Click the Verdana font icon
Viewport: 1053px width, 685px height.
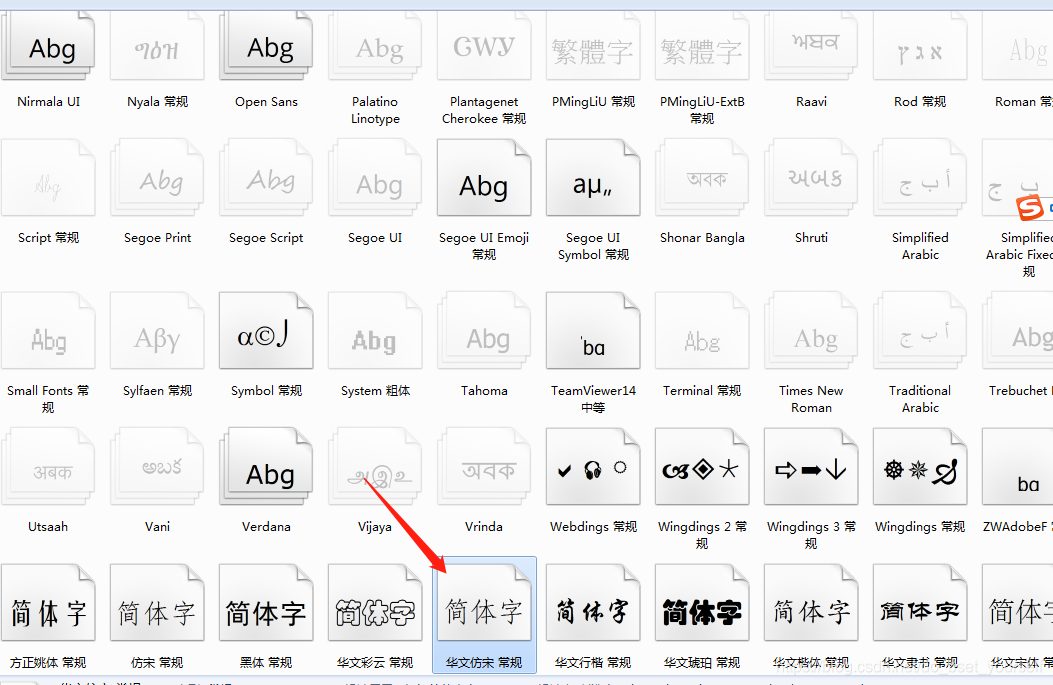coord(266,467)
